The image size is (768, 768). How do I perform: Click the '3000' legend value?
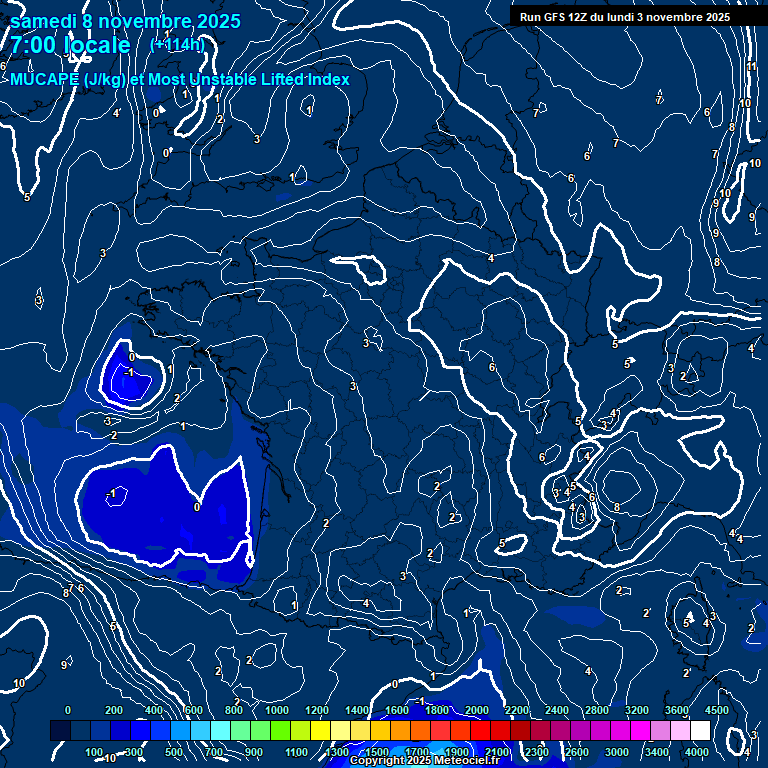[617, 752]
